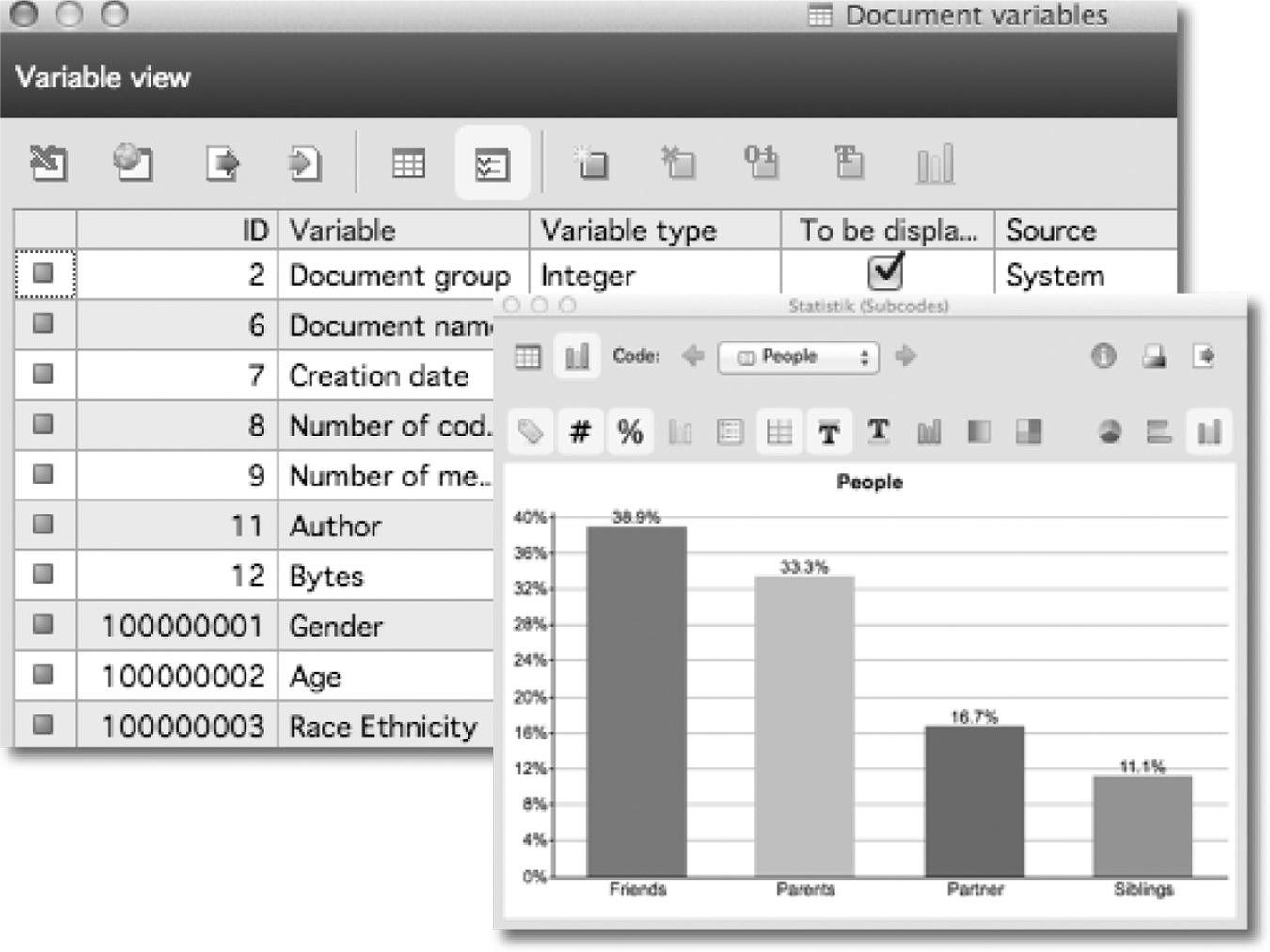Image resolution: width=1270 pixels, height=952 pixels.
Task: Click the four-square color palette icon
Action: (1028, 432)
